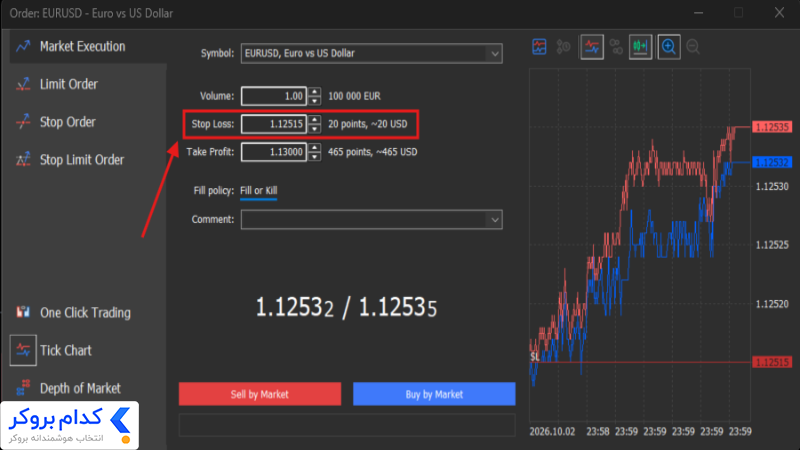Toggle the green candlestick chart shift icon
800x450 pixels.
pyautogui.click(x=640, y=47)
